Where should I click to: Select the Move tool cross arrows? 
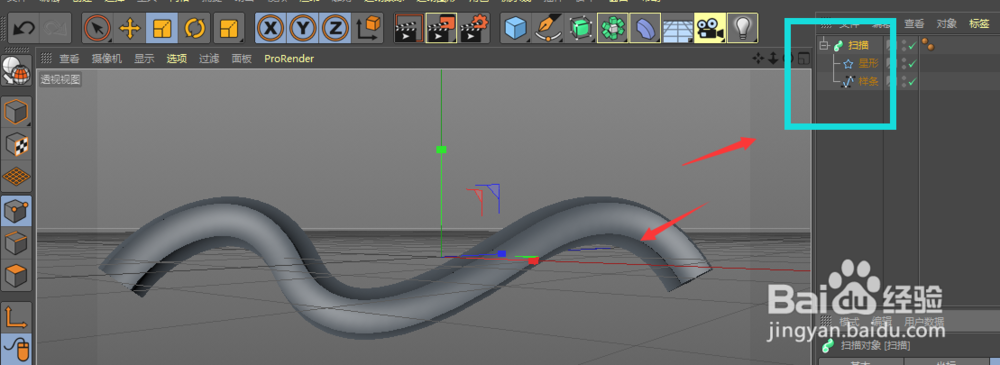click(x=129, y=28)
